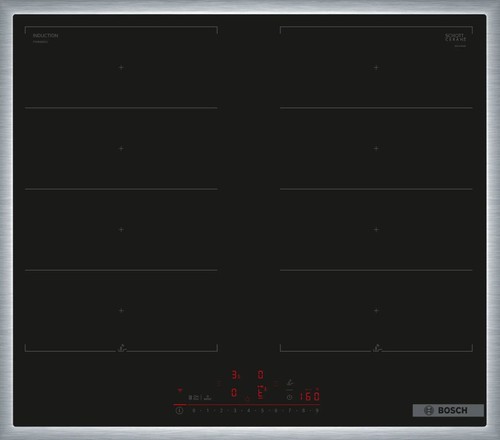Set power level 5 on the slider

262,410
